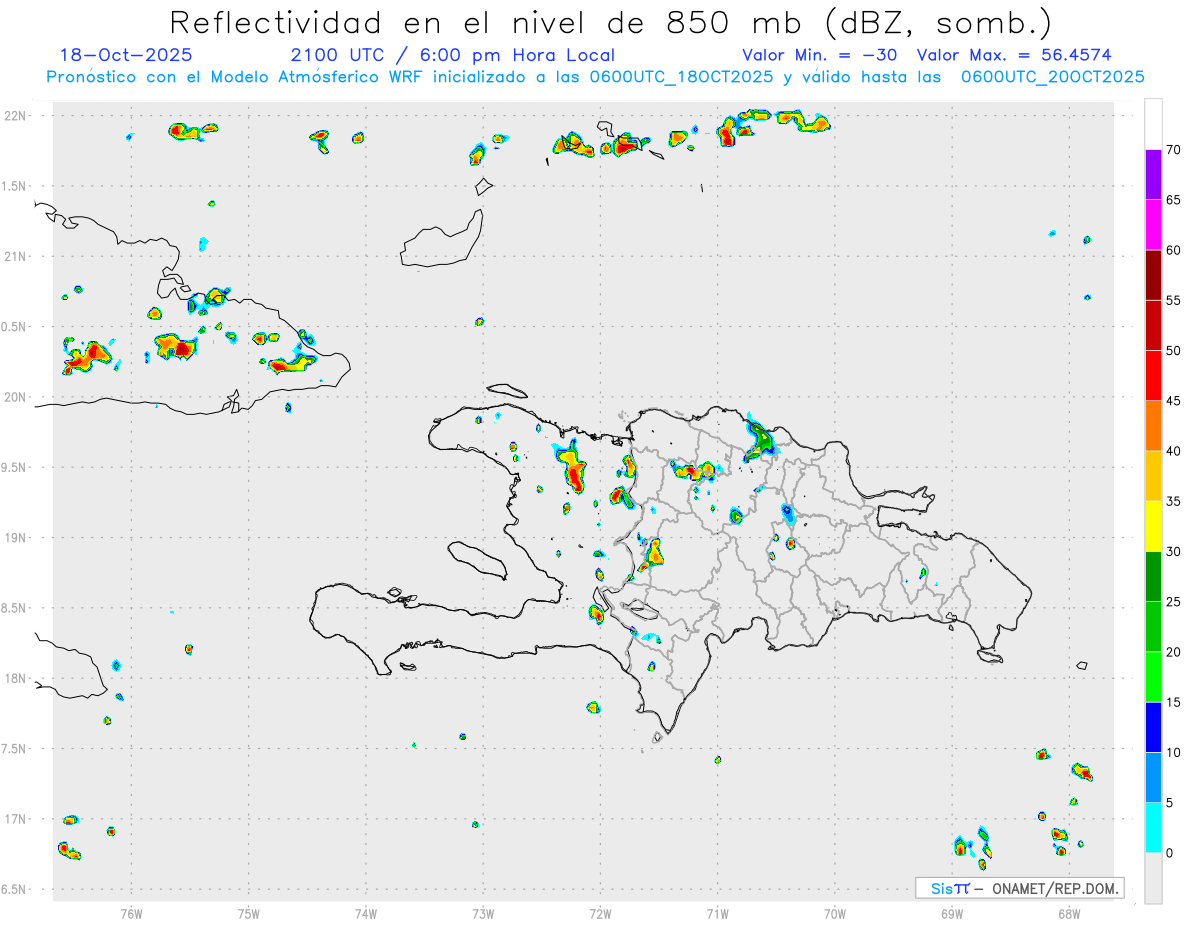Click the colorbar tick label '5'
The height and width of the screenshot is (927, 1200).
point(1170,803)
